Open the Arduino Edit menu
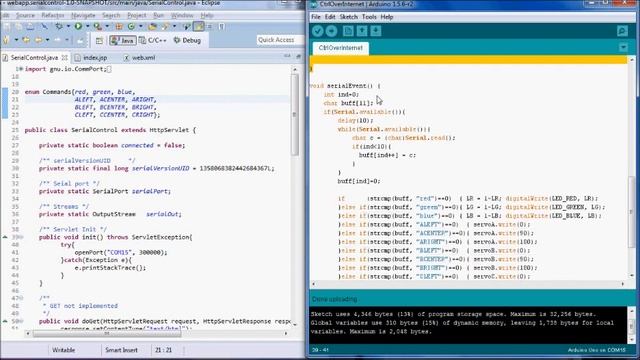This screenshot has width=640, height=360. [330, 17]
